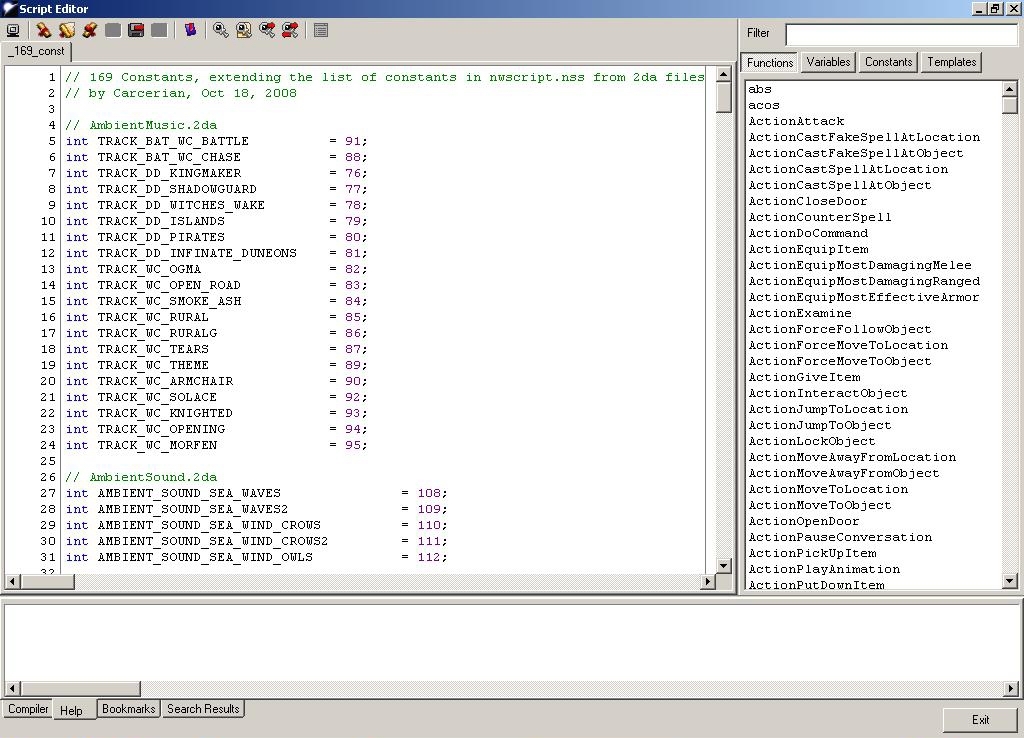Click the code editor vertical scrollbar thumb
This screenshot has height=738, width=1024.
pos(724,97)
